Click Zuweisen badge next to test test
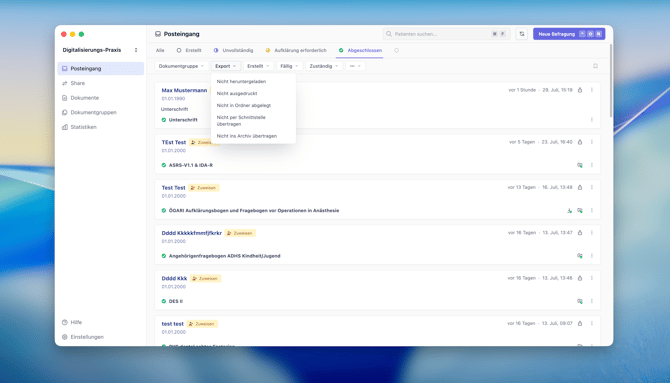The height and width of the screenshot is (383, 670). pyautogui.click(x=202, y=324)
